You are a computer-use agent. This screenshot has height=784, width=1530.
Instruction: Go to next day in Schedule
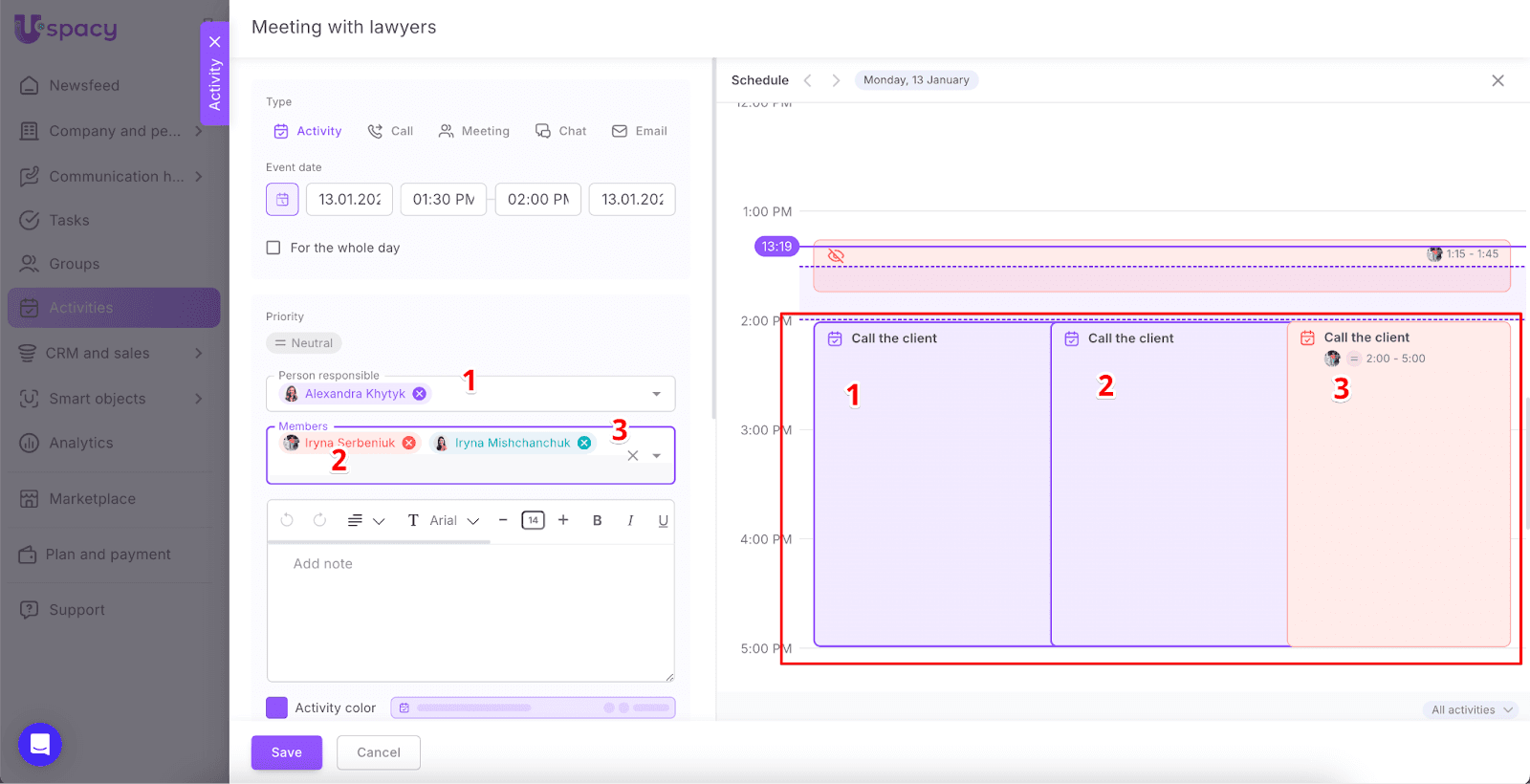point(836,80)
